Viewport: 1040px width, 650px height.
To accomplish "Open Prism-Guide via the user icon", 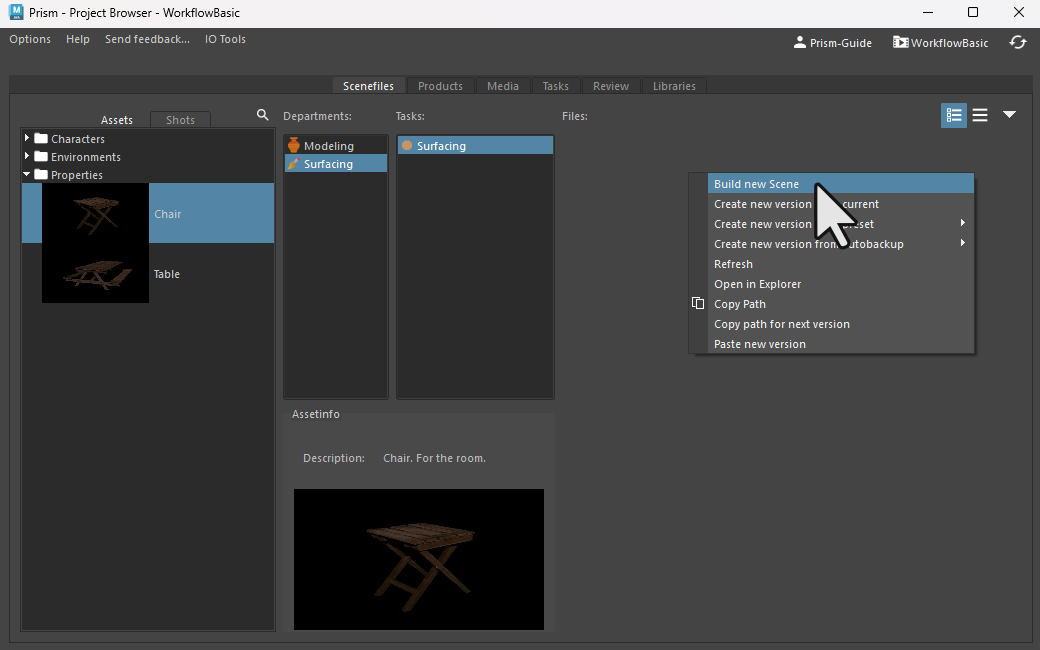I will pyautogui.click(x=799, y=42).
